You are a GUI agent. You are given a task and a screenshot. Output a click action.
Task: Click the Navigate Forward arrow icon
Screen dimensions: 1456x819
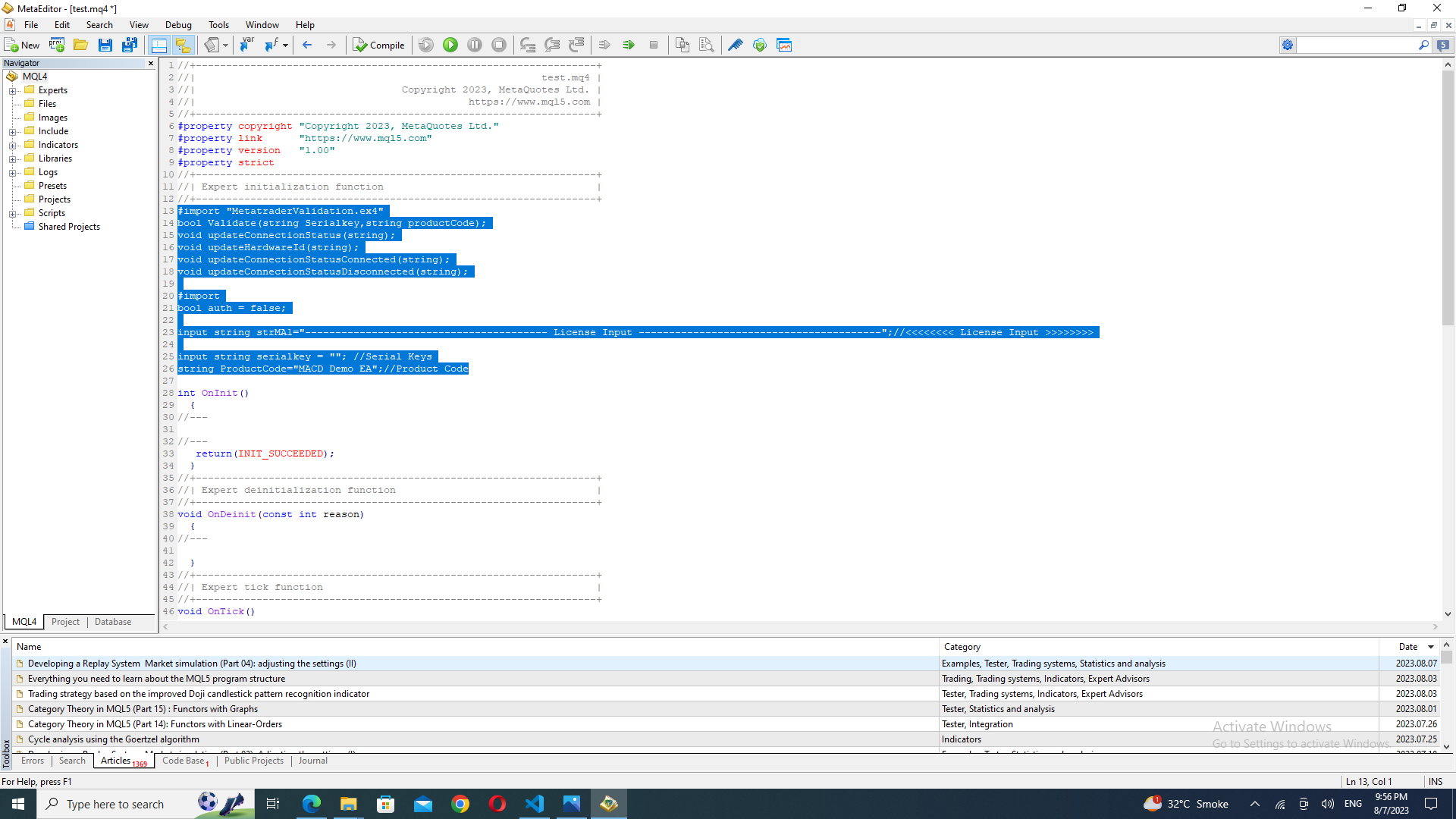(x=331, y=44)
